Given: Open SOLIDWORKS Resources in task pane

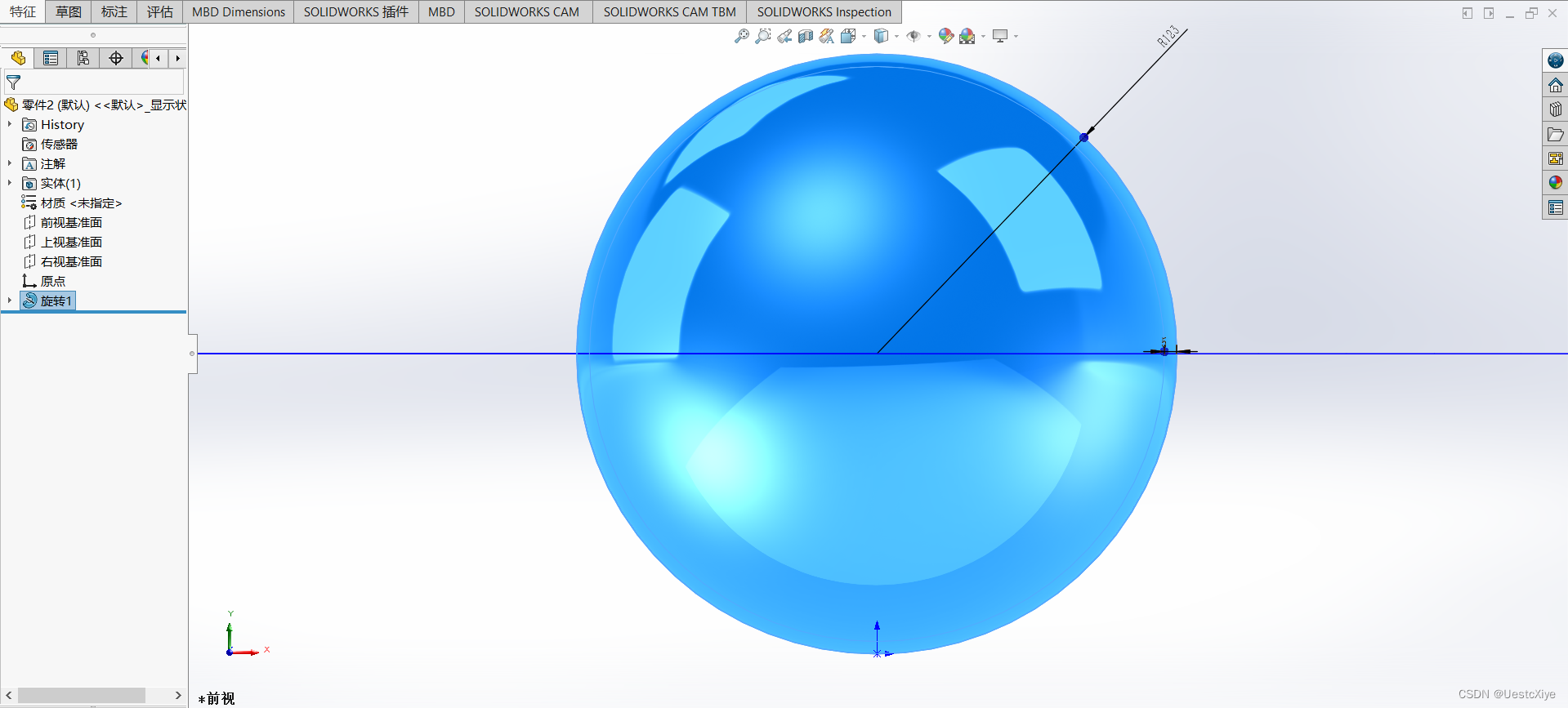Looking at the screenshot, I should coord(1555,60).
